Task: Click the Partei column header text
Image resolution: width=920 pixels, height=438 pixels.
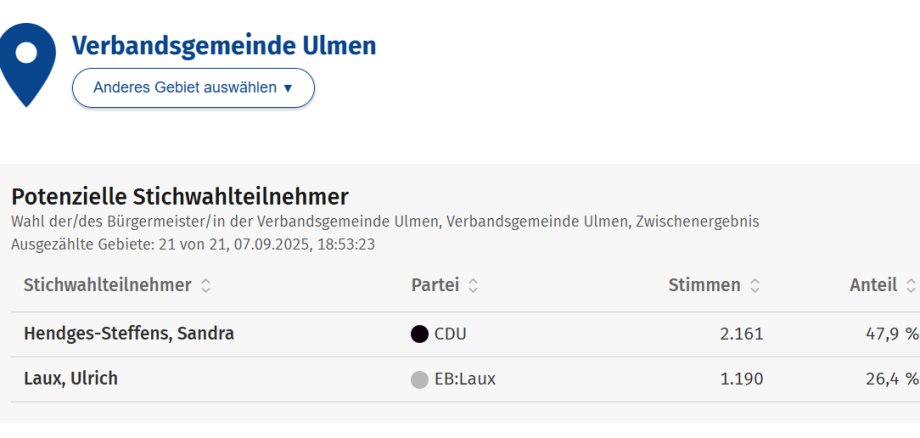Action: [x=435, y=285]
